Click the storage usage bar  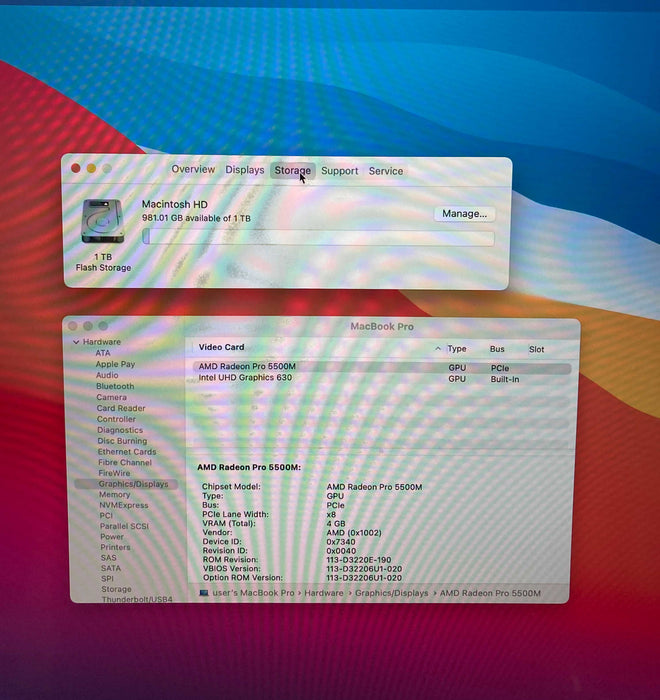point(318,237)
